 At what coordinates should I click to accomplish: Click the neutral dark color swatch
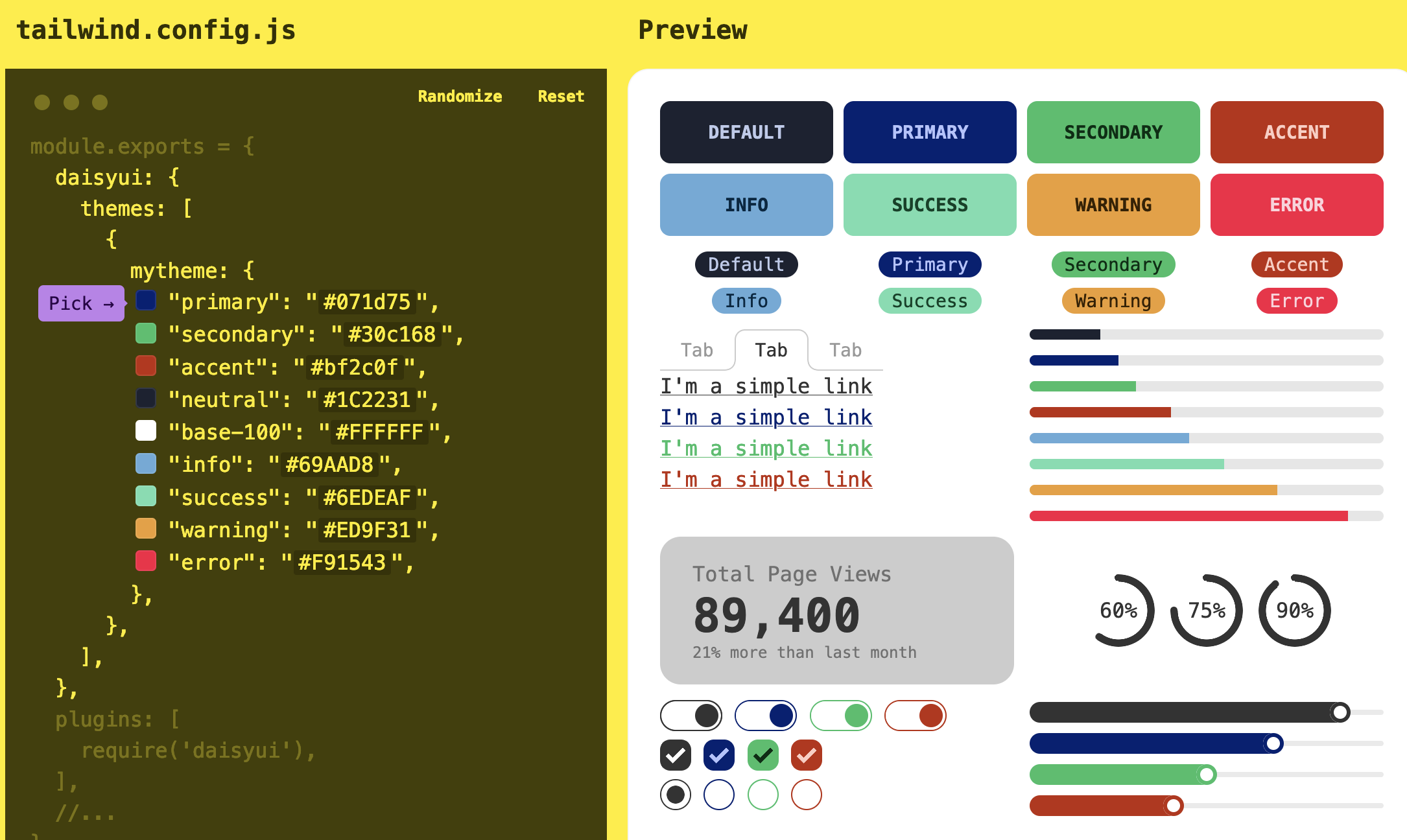(146, 398)
